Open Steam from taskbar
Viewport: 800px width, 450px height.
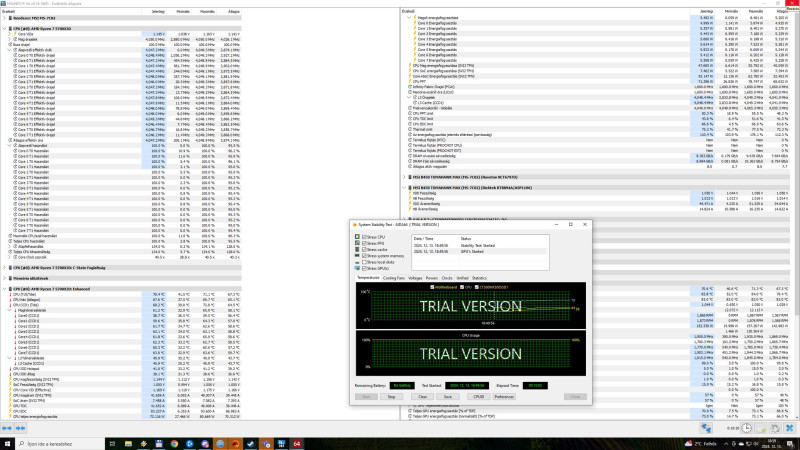click(x=251, y=444)
